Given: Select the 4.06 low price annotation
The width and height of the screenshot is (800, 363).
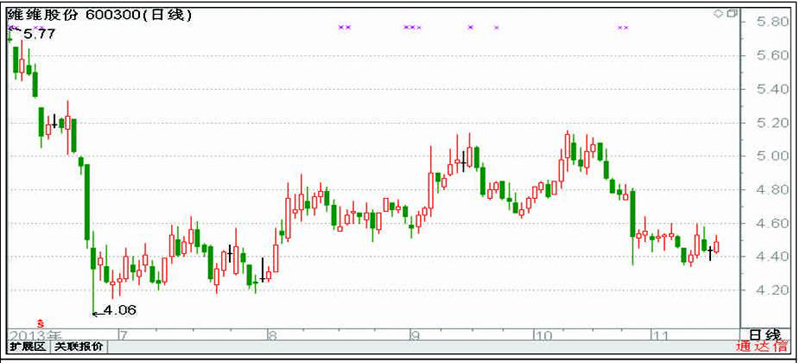Looking at the screenshot, I should 120,310.
